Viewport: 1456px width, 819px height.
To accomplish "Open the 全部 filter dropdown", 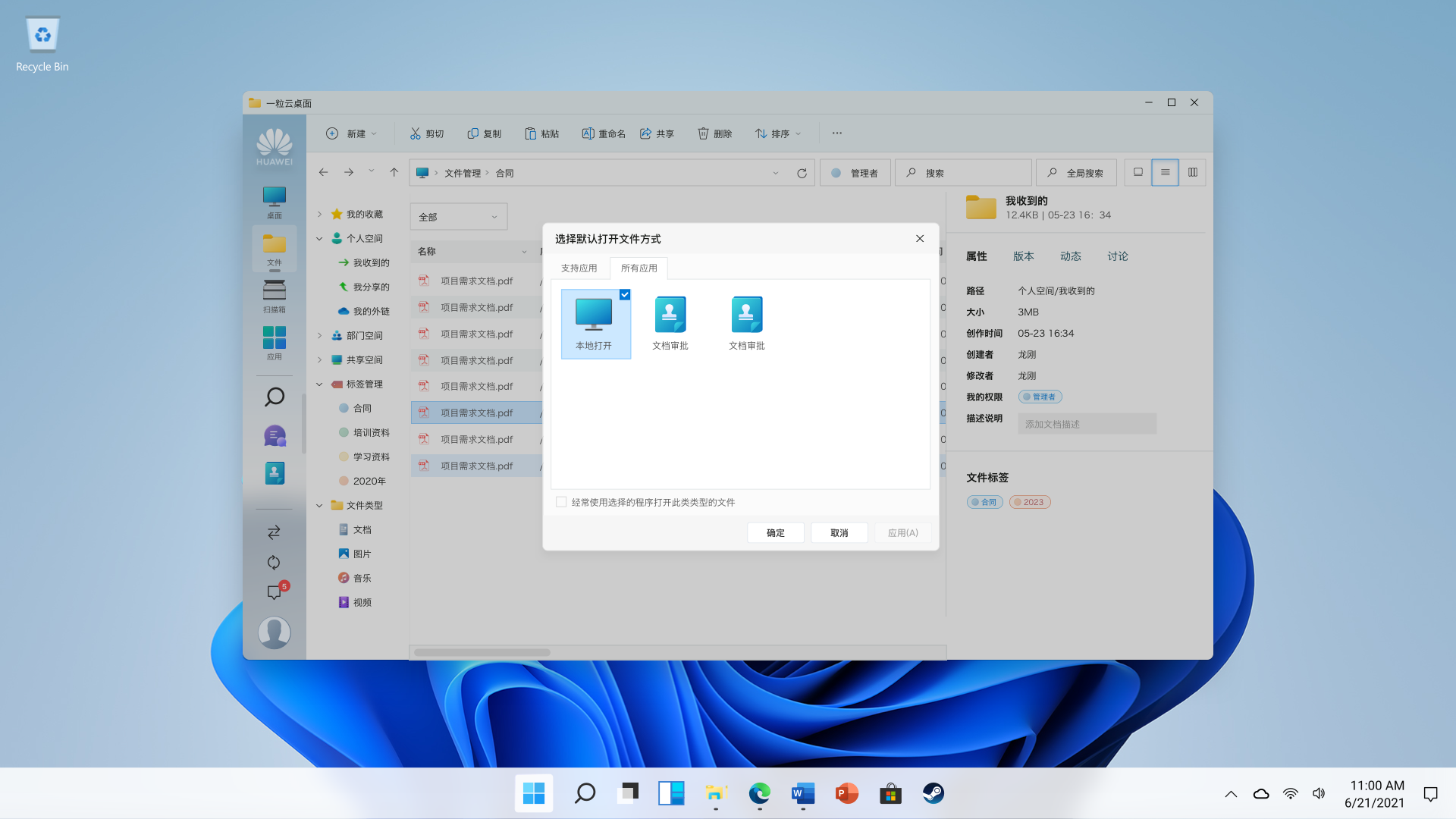I will click(x=458, y=217).
